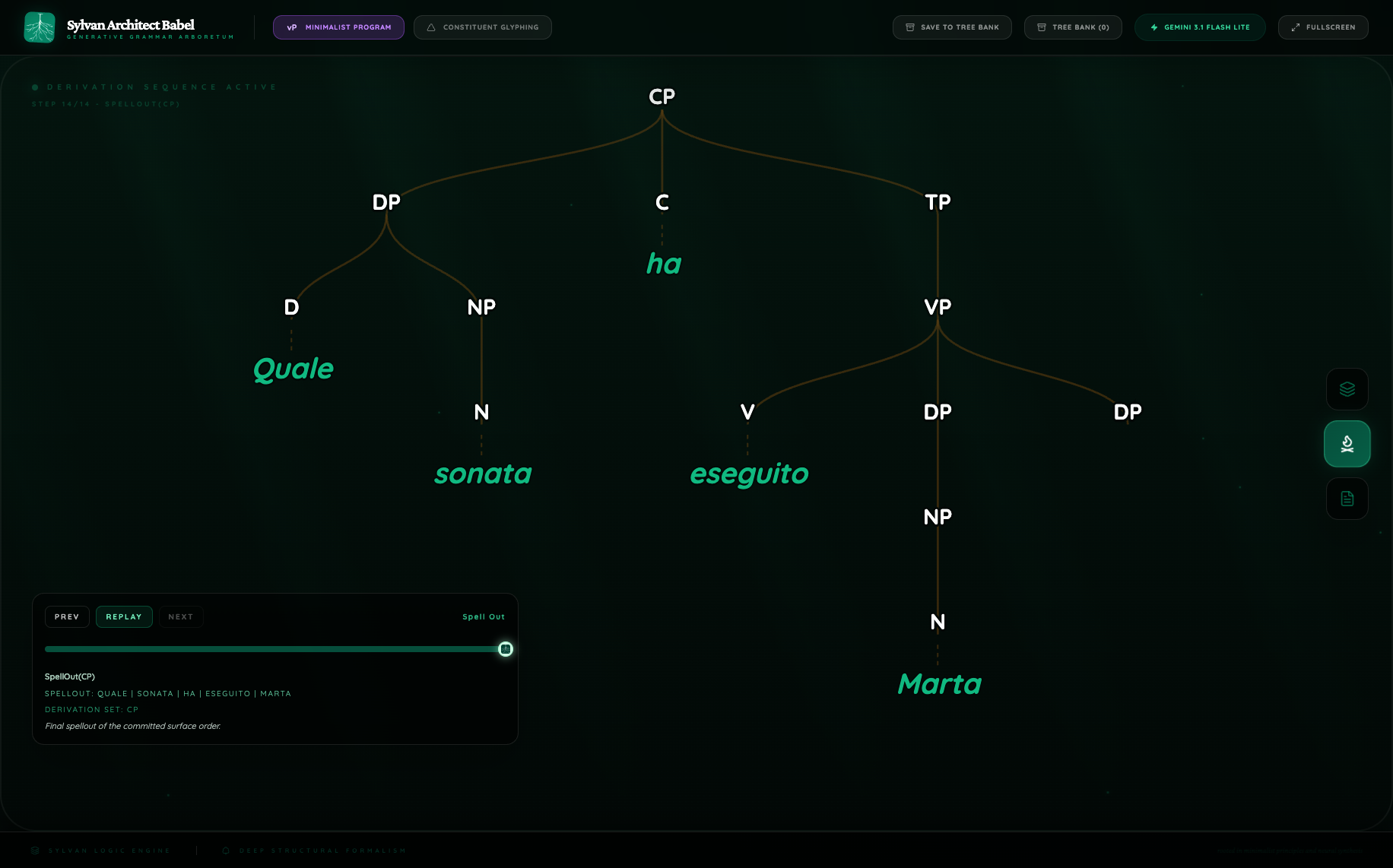This screenshot has width=1393, height=868.
Task: Open the document notes icon button
Action: (x=1347, y=499)
